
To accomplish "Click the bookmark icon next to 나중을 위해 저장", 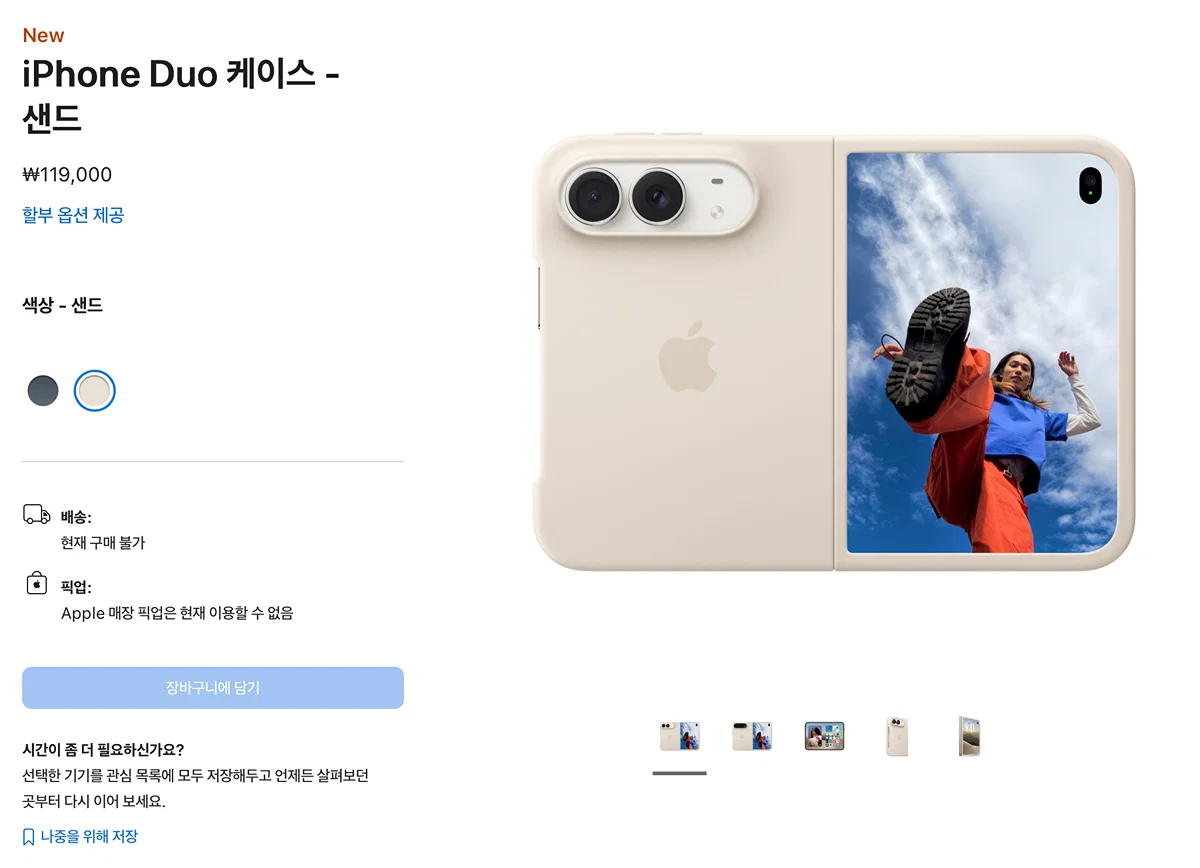I will 28,837.
